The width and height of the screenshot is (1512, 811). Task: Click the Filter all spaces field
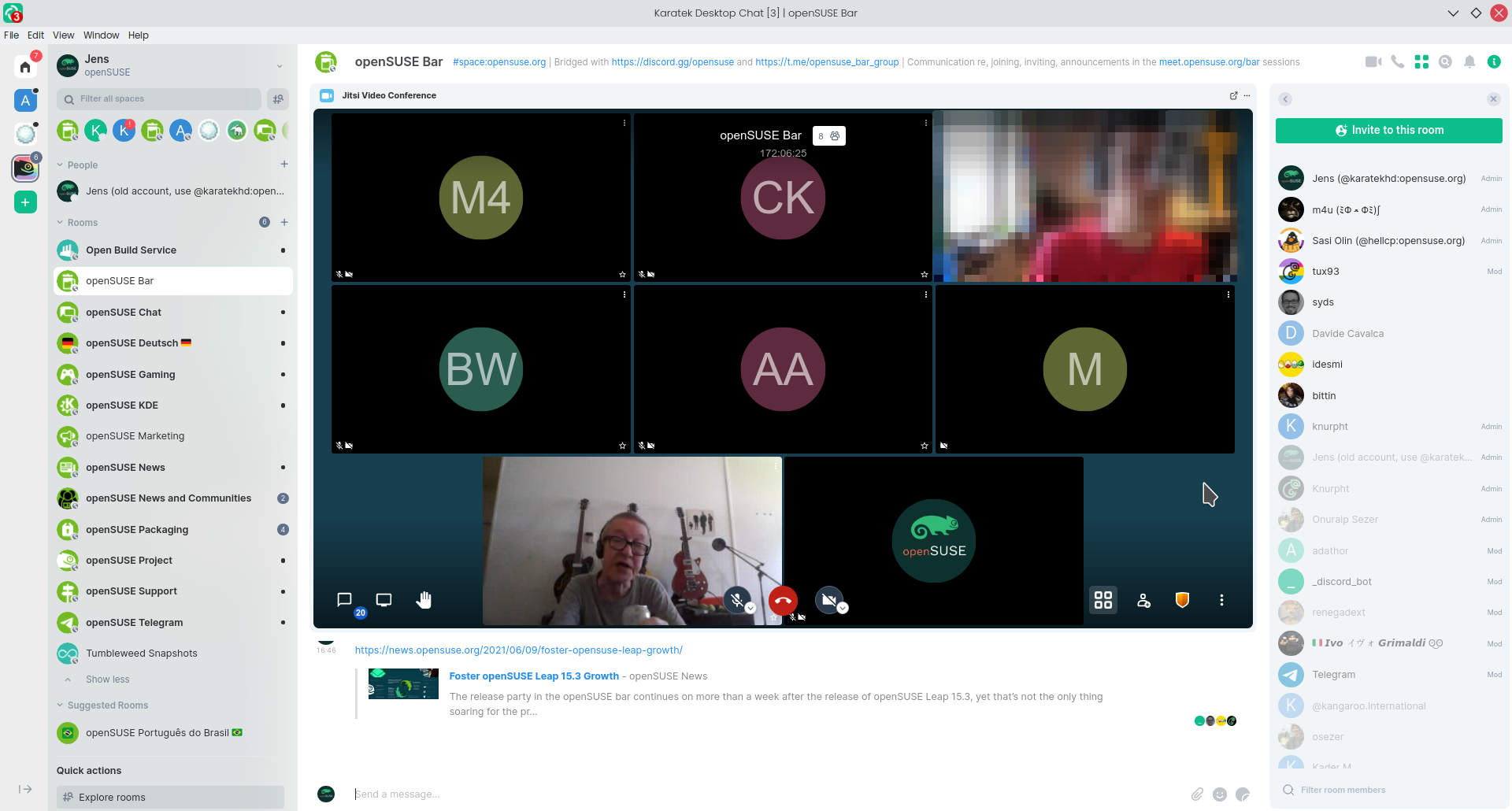[x=159, y=99]
